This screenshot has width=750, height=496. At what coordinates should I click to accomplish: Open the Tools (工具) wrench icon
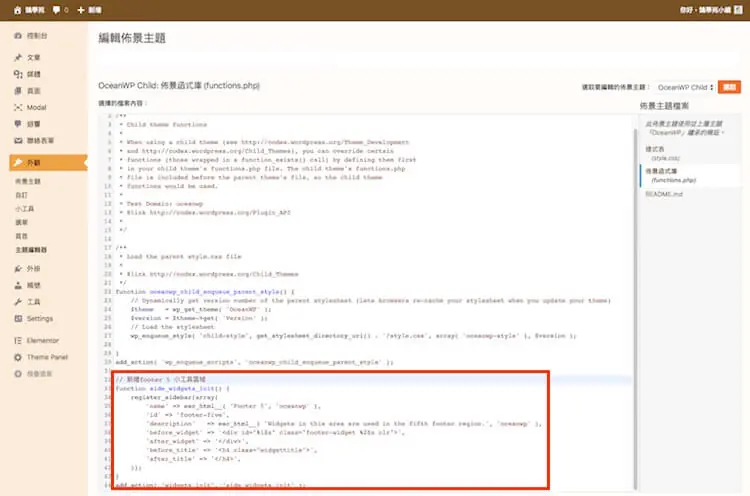(x=18, y=302)
